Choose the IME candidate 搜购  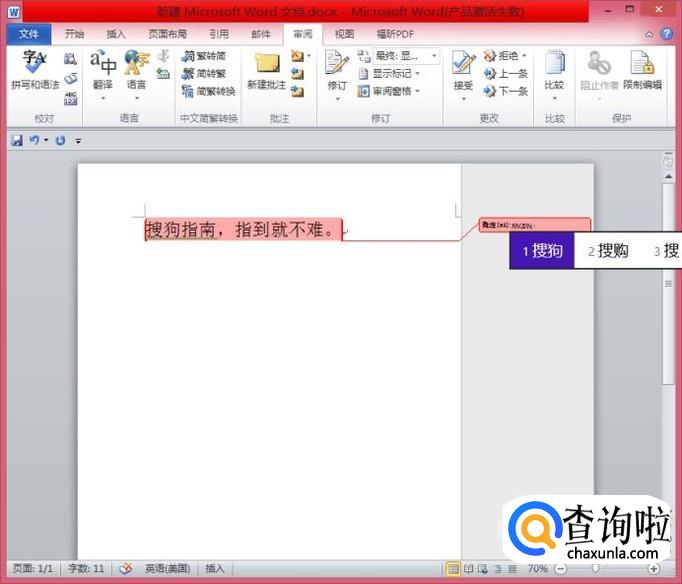pos(608,250)
